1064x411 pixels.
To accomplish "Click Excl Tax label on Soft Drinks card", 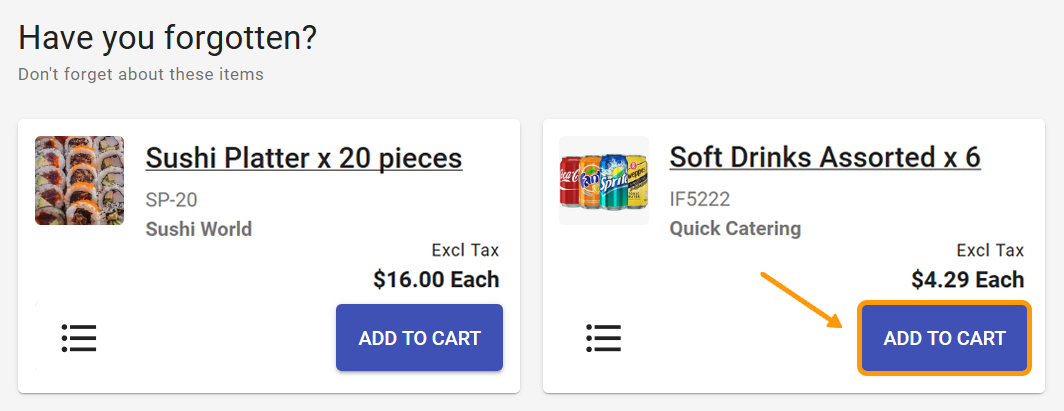I will coord(990,250).
